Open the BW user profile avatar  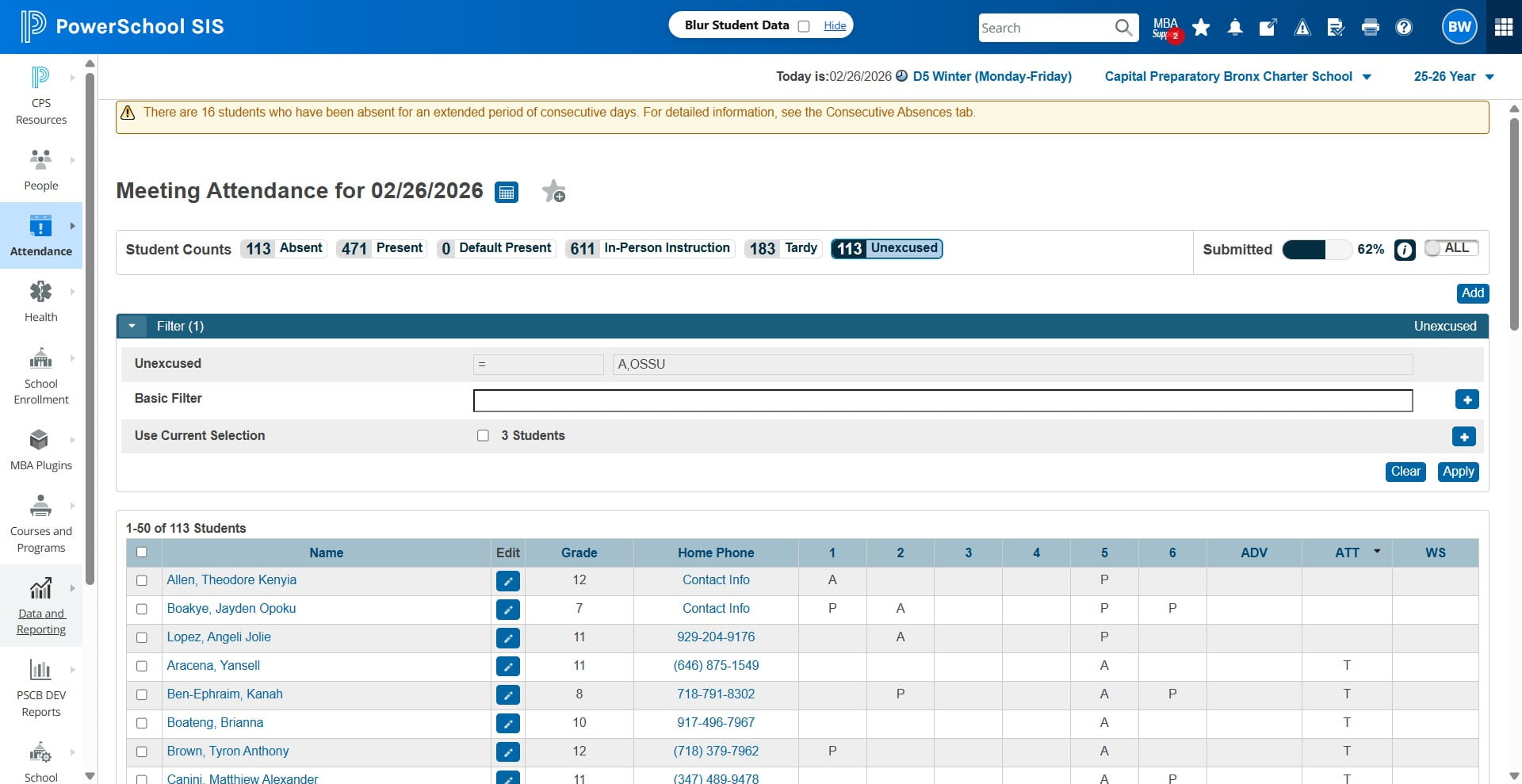tap(1459, 27)
